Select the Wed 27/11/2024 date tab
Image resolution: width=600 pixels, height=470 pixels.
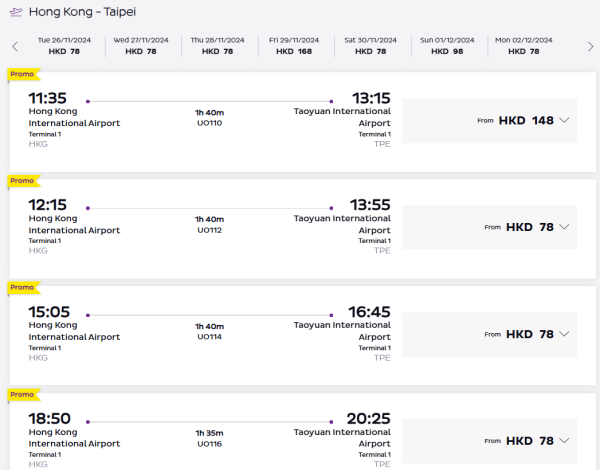pyautogui.click(x=142, y=45)
